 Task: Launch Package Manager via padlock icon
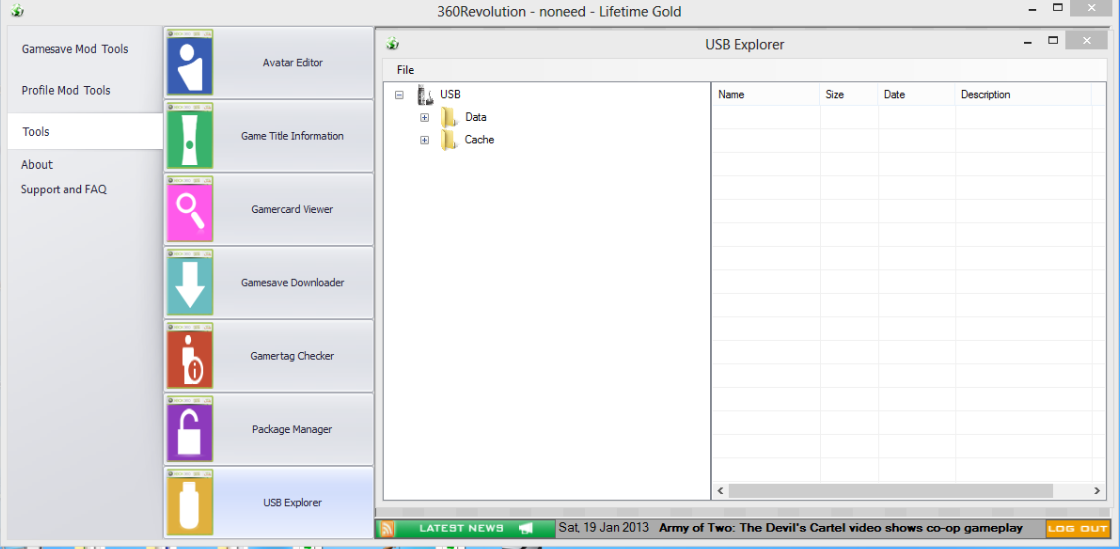(x=189, y=430)
